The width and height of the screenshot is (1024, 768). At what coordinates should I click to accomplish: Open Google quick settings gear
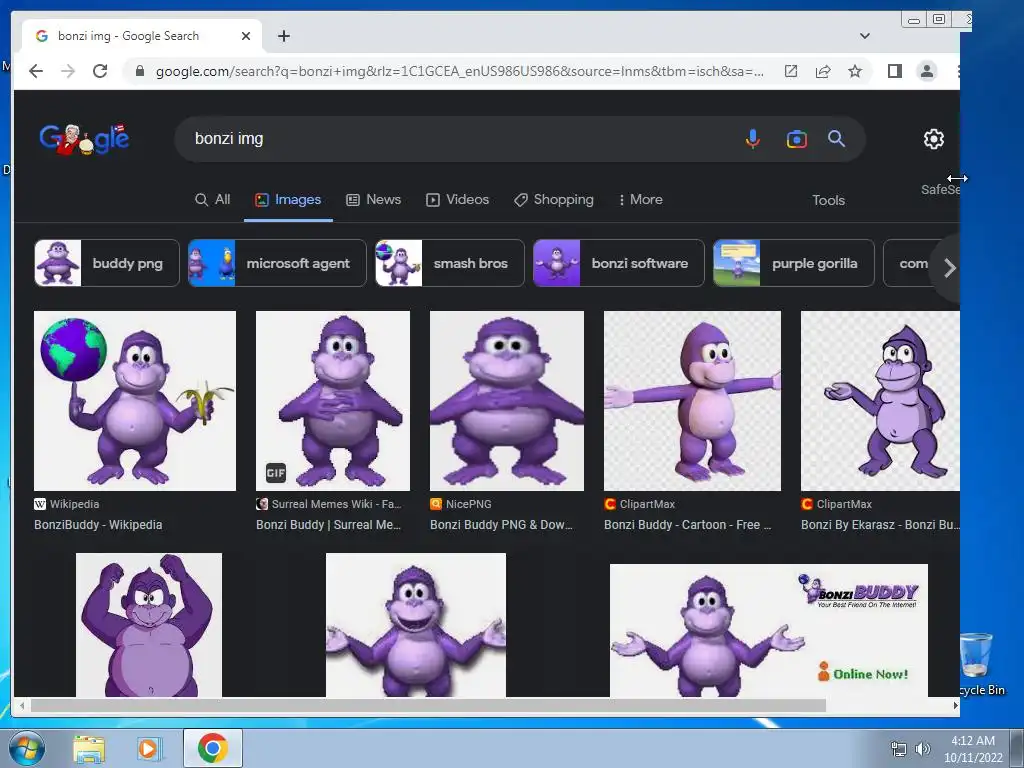pyautogui.click(x=934, y=138)
